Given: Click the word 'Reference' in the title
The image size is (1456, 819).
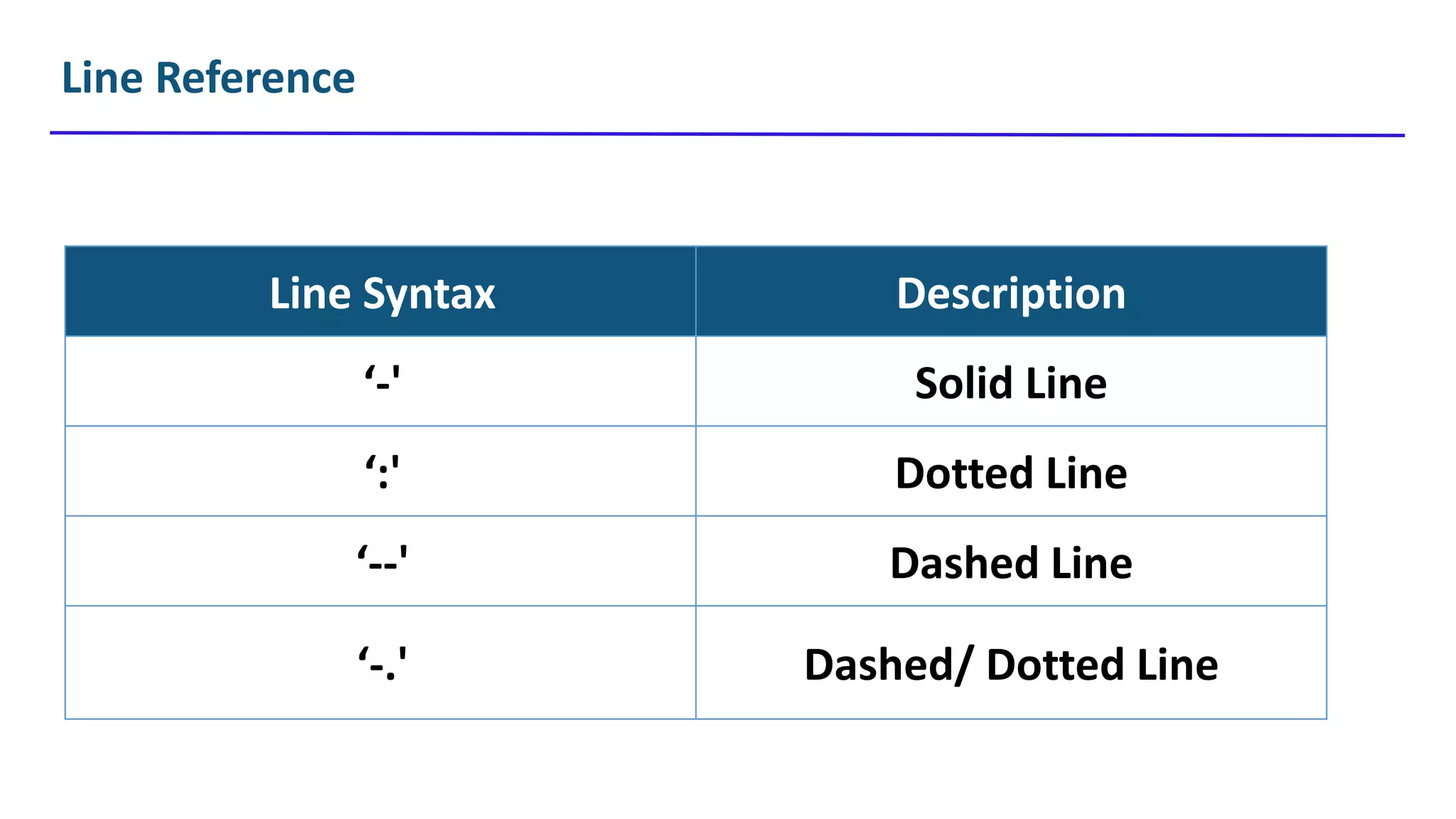Looking at the screenshot, I should pyautogui.click(x=255, y=77).
